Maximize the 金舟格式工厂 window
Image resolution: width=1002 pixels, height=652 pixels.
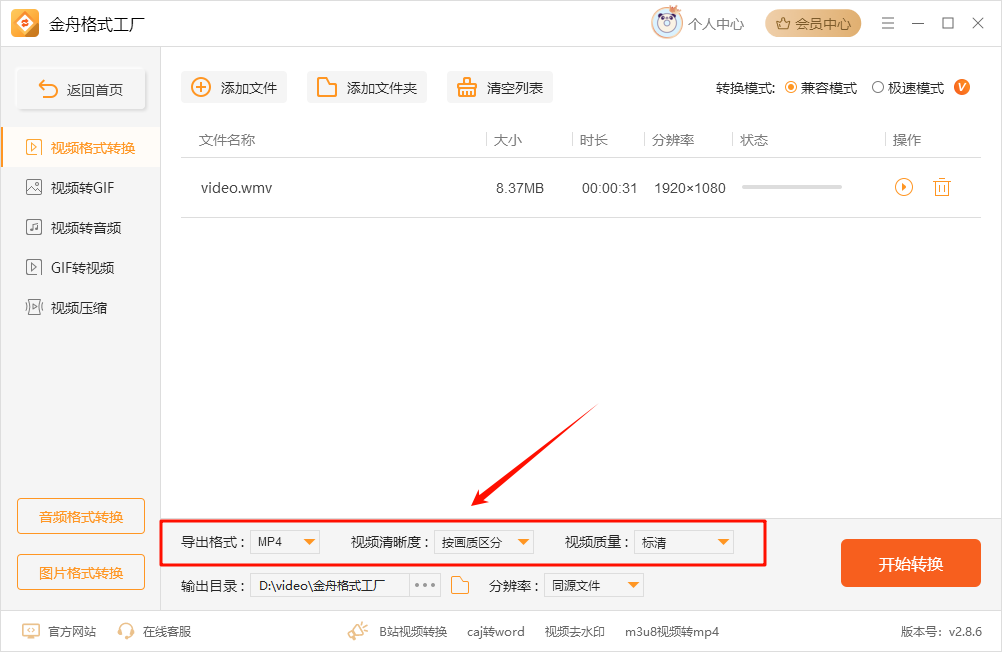tap(948, 24)
